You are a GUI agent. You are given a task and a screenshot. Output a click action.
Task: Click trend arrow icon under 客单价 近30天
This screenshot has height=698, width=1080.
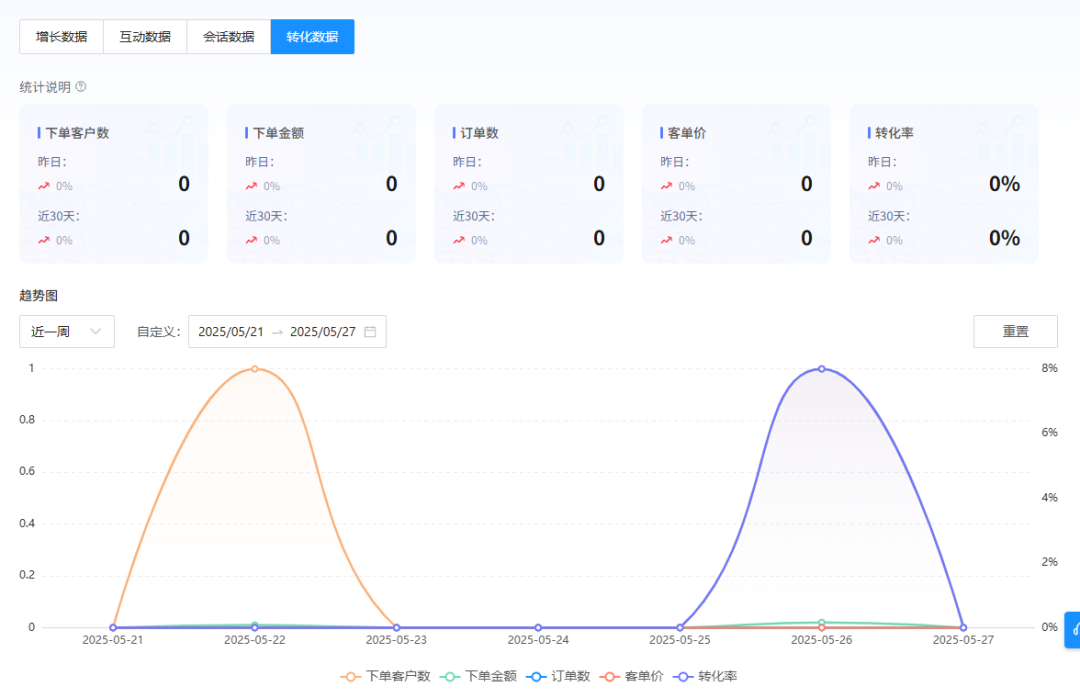click(666, 240)
